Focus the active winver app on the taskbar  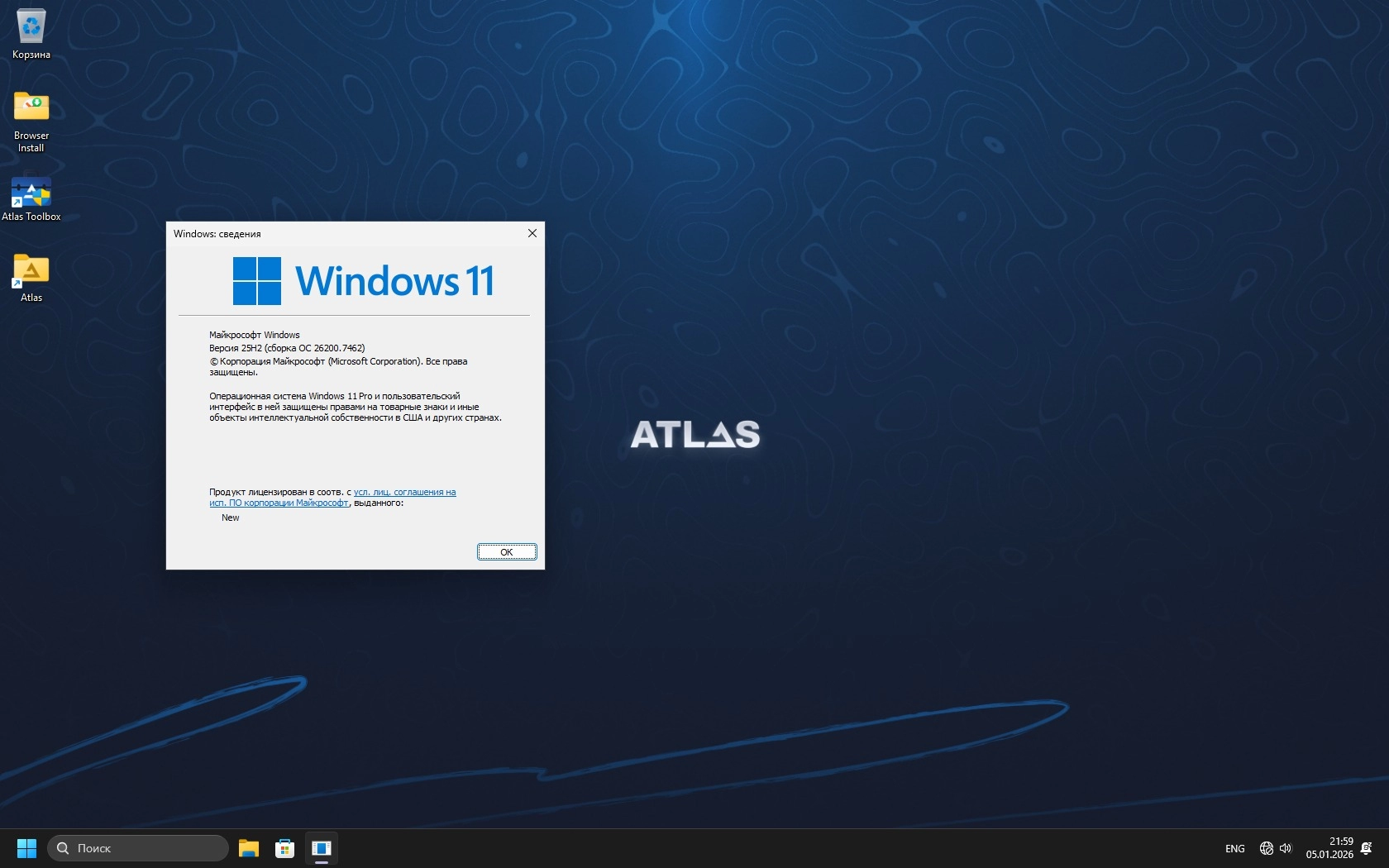322,848
